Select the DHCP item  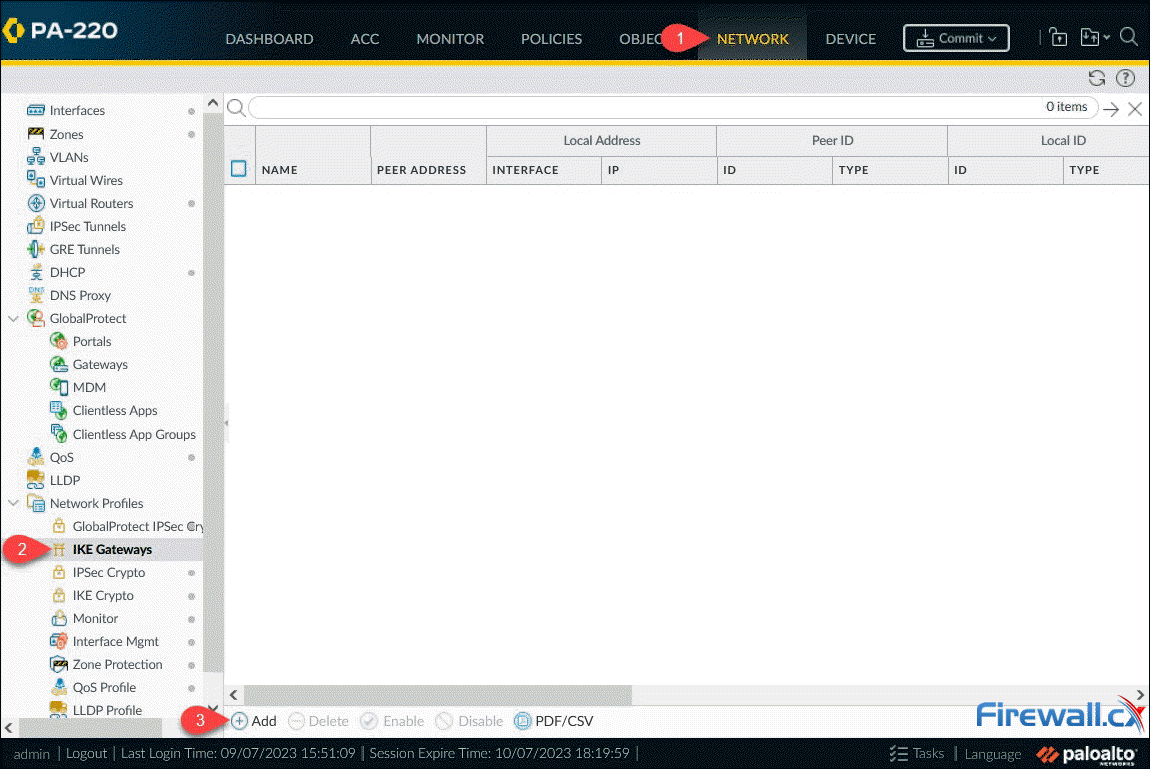click(67, 272)
